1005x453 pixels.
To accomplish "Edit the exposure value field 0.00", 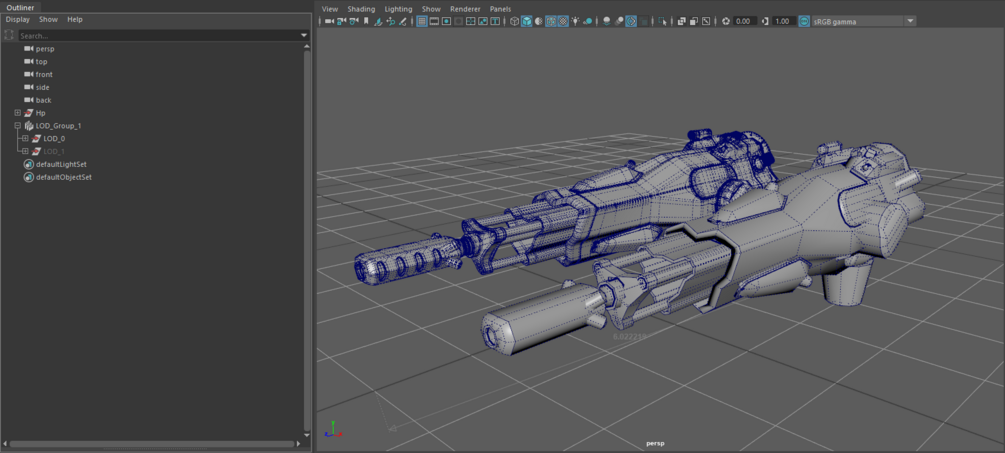I will 745,21.
